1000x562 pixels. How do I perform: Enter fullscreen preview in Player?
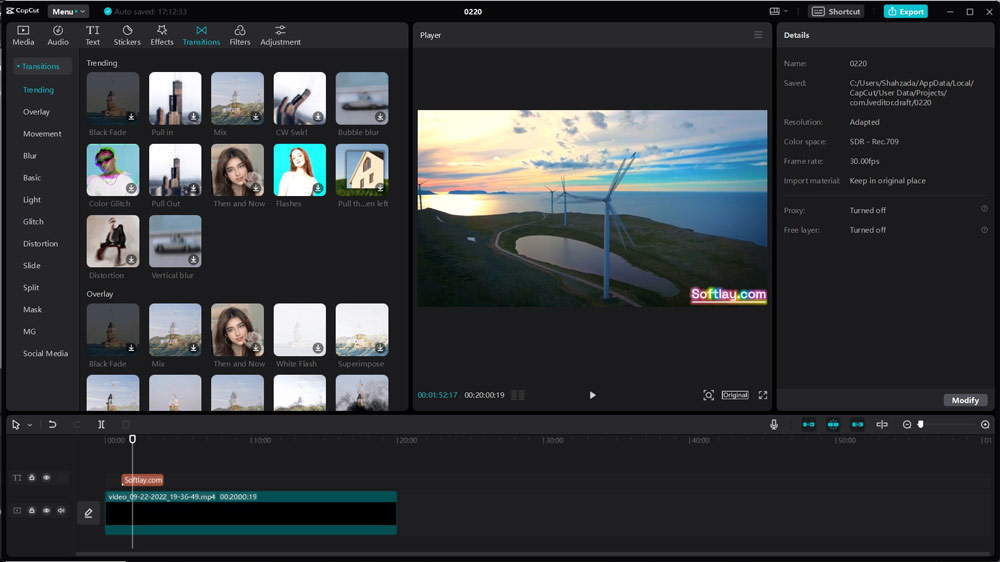(x=763, y=395)
